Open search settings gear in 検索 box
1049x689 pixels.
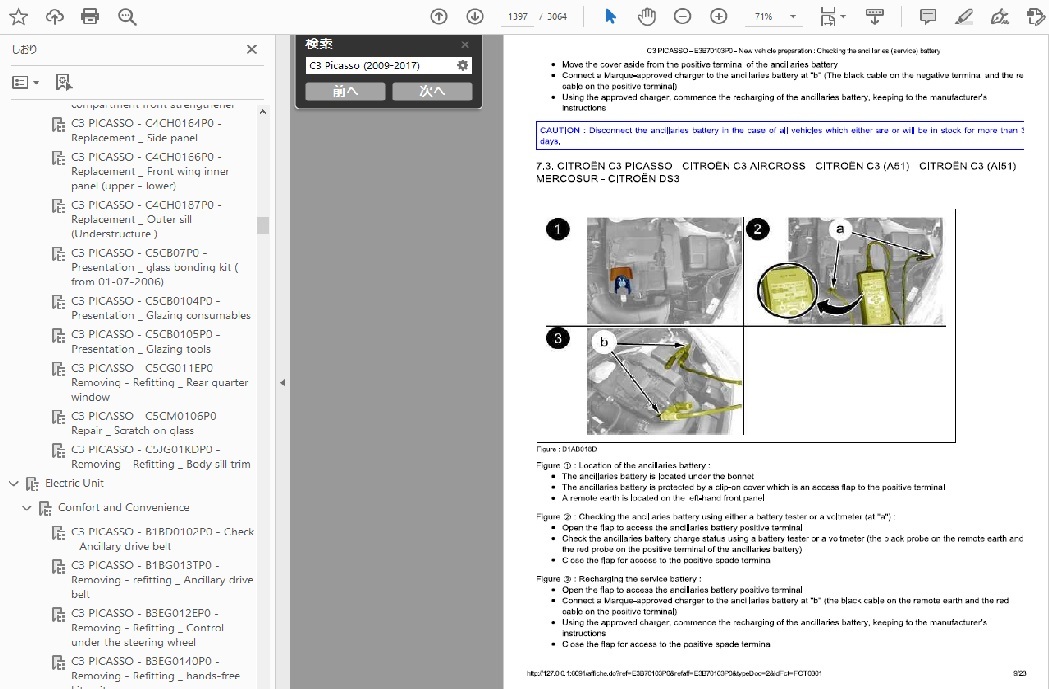pos(462,66)
